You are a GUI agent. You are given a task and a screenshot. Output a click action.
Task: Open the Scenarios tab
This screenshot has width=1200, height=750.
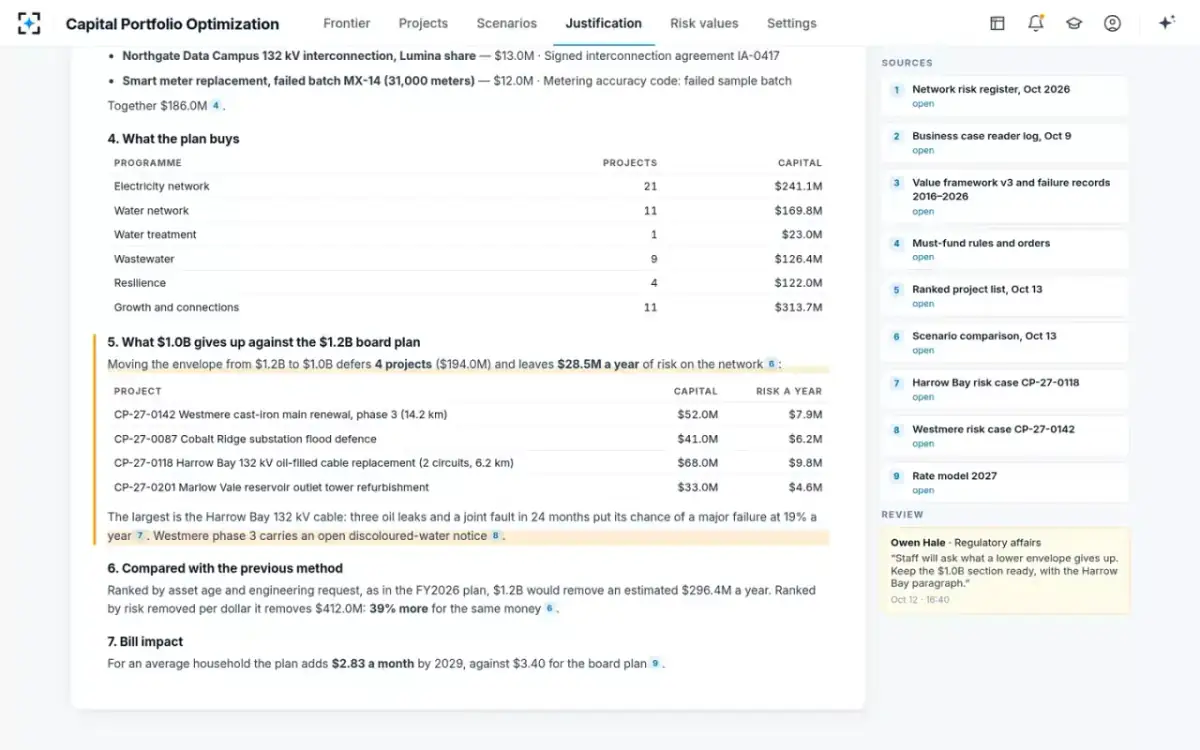pos(507,23)
